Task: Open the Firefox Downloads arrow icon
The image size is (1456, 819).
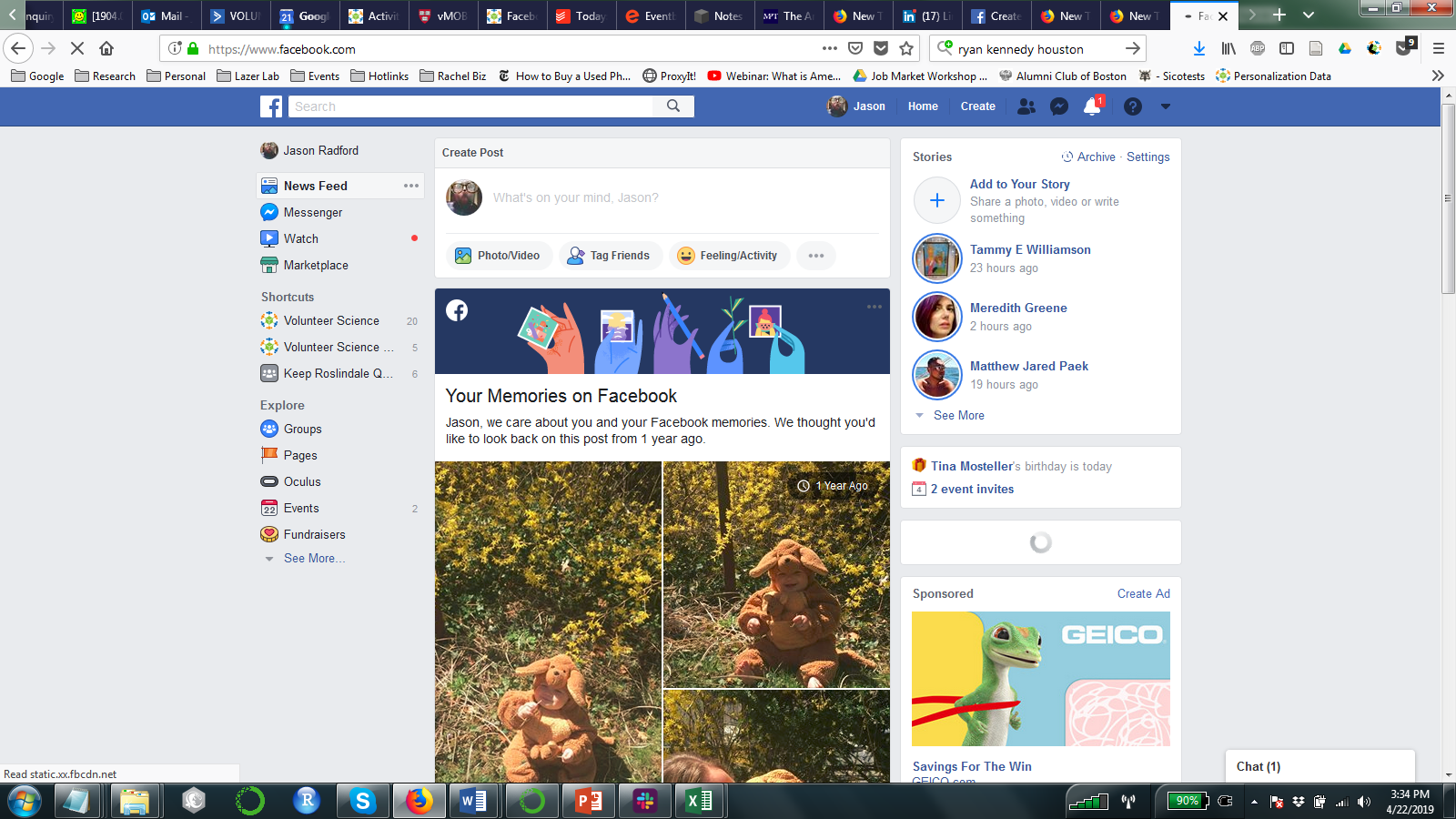Action: pos(1199,49)
